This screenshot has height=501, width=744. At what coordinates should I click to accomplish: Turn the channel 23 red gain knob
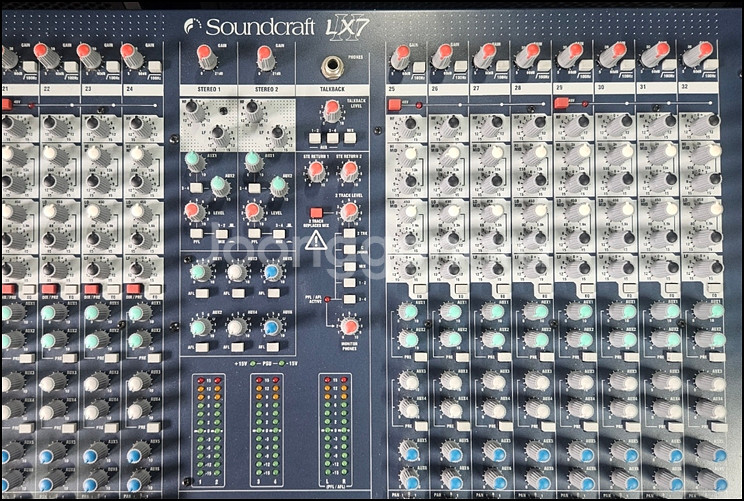(88, 56)
